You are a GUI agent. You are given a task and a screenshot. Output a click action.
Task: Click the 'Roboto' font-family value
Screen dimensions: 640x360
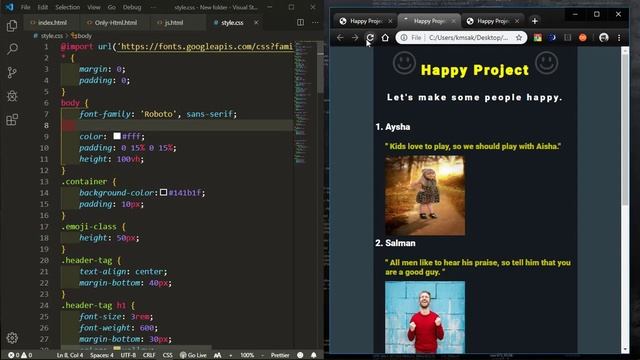point(159,114)
